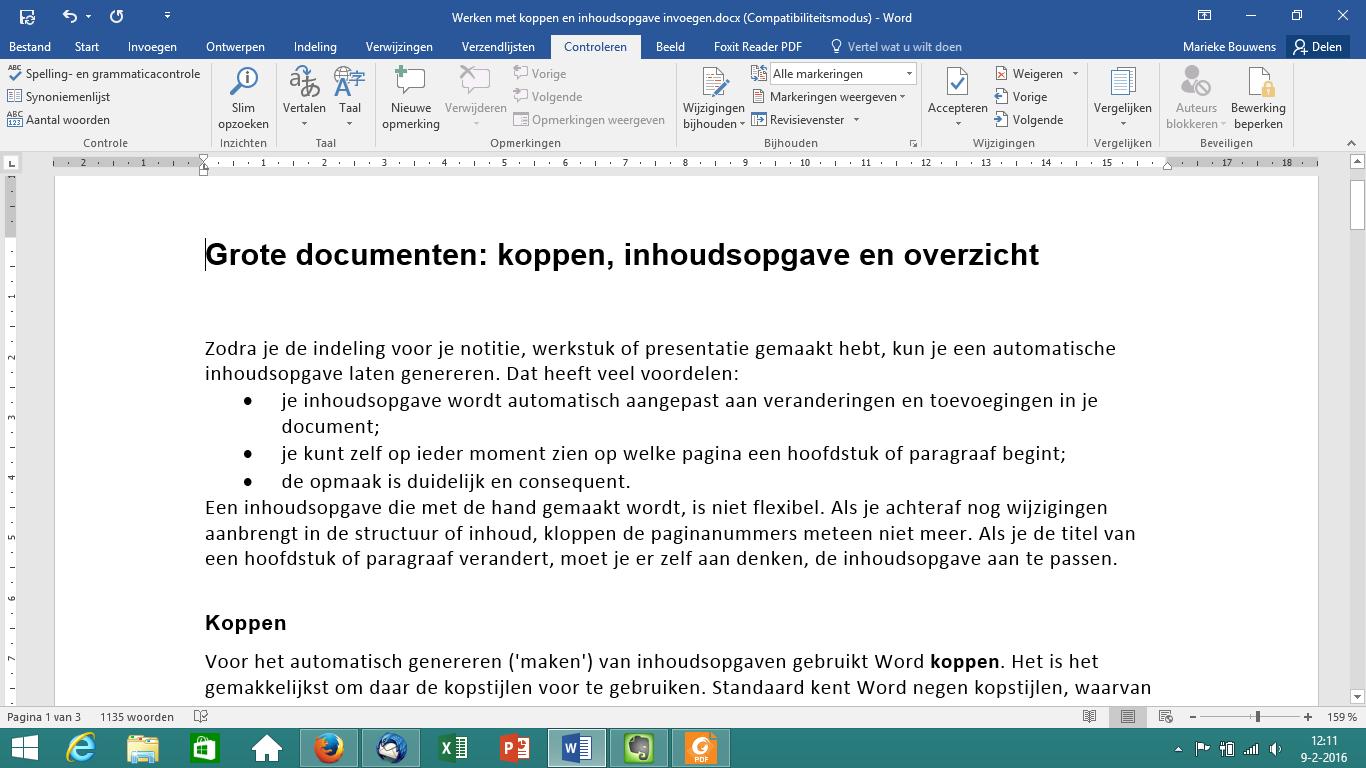Open the Ontwerpen ribbon tab
This screenshot has height=768, width=1366.
(x=235, y=46)
